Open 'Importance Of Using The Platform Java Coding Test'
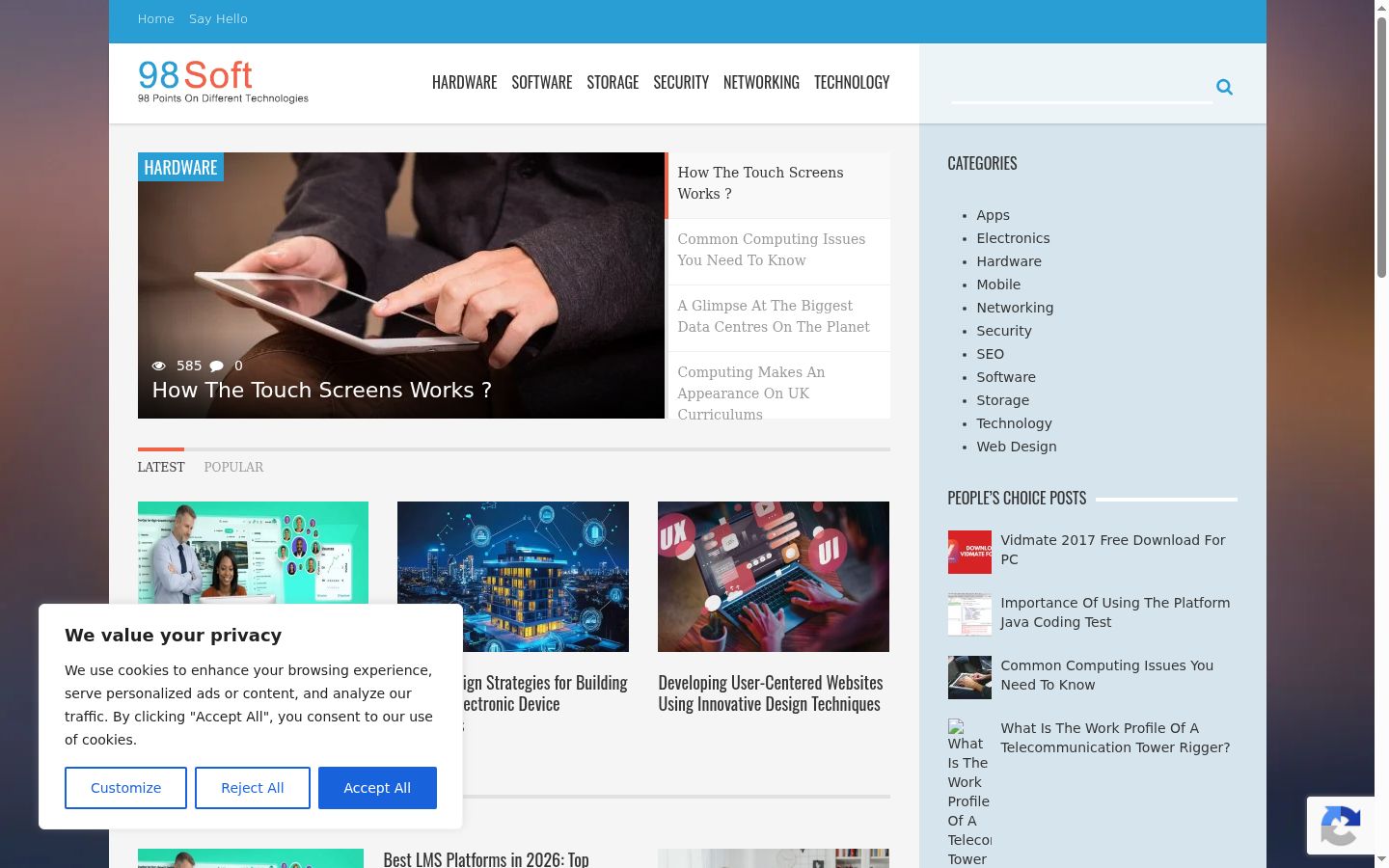This screenshot has width=1389, height=868. point(1115,612)
